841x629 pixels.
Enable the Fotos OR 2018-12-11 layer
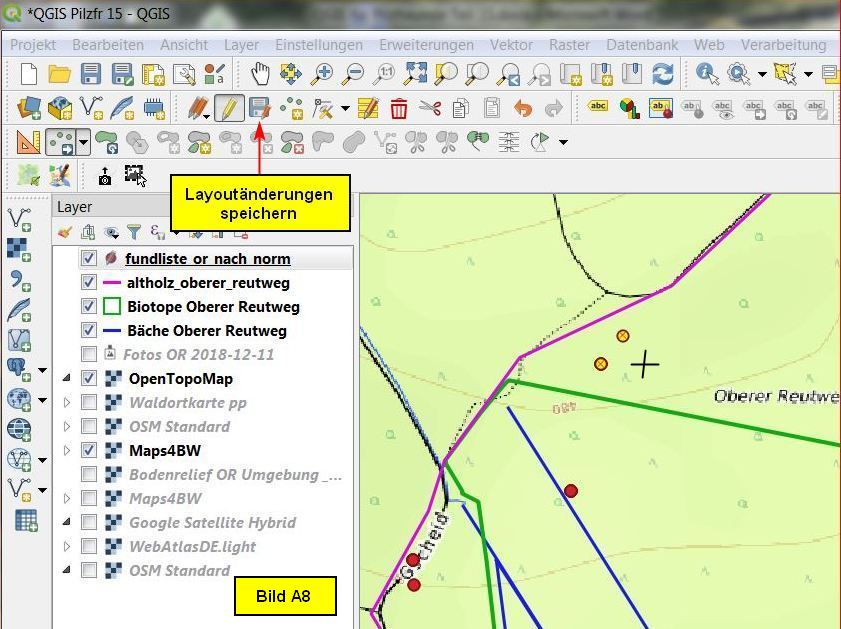point(89,354)
